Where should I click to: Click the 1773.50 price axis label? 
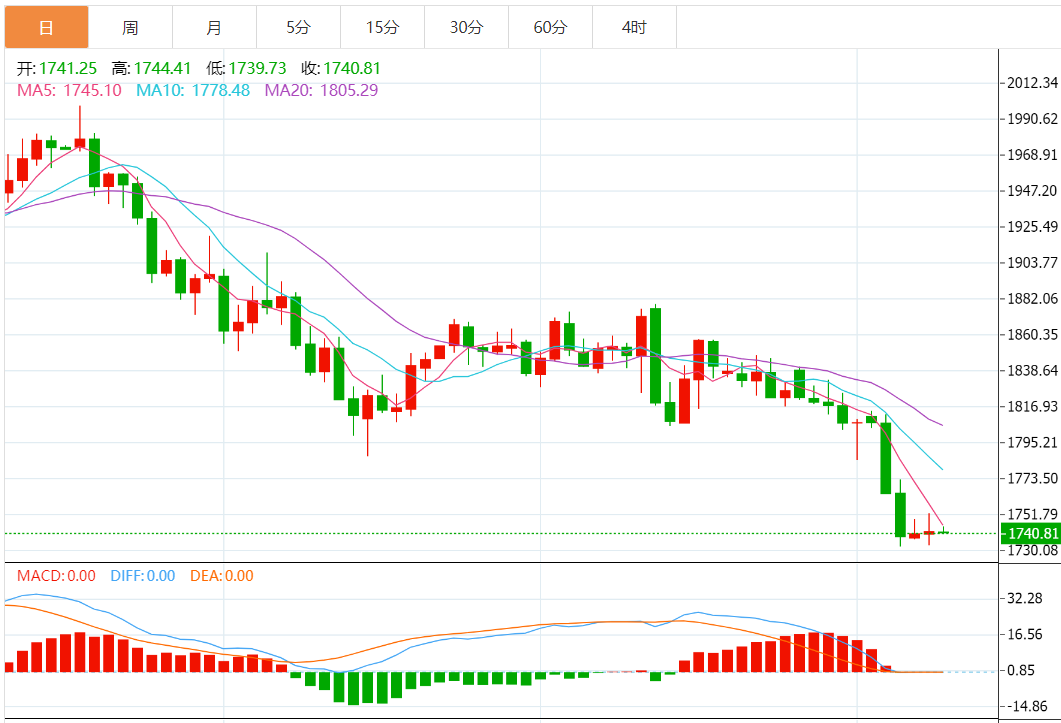pos(1033,478)
